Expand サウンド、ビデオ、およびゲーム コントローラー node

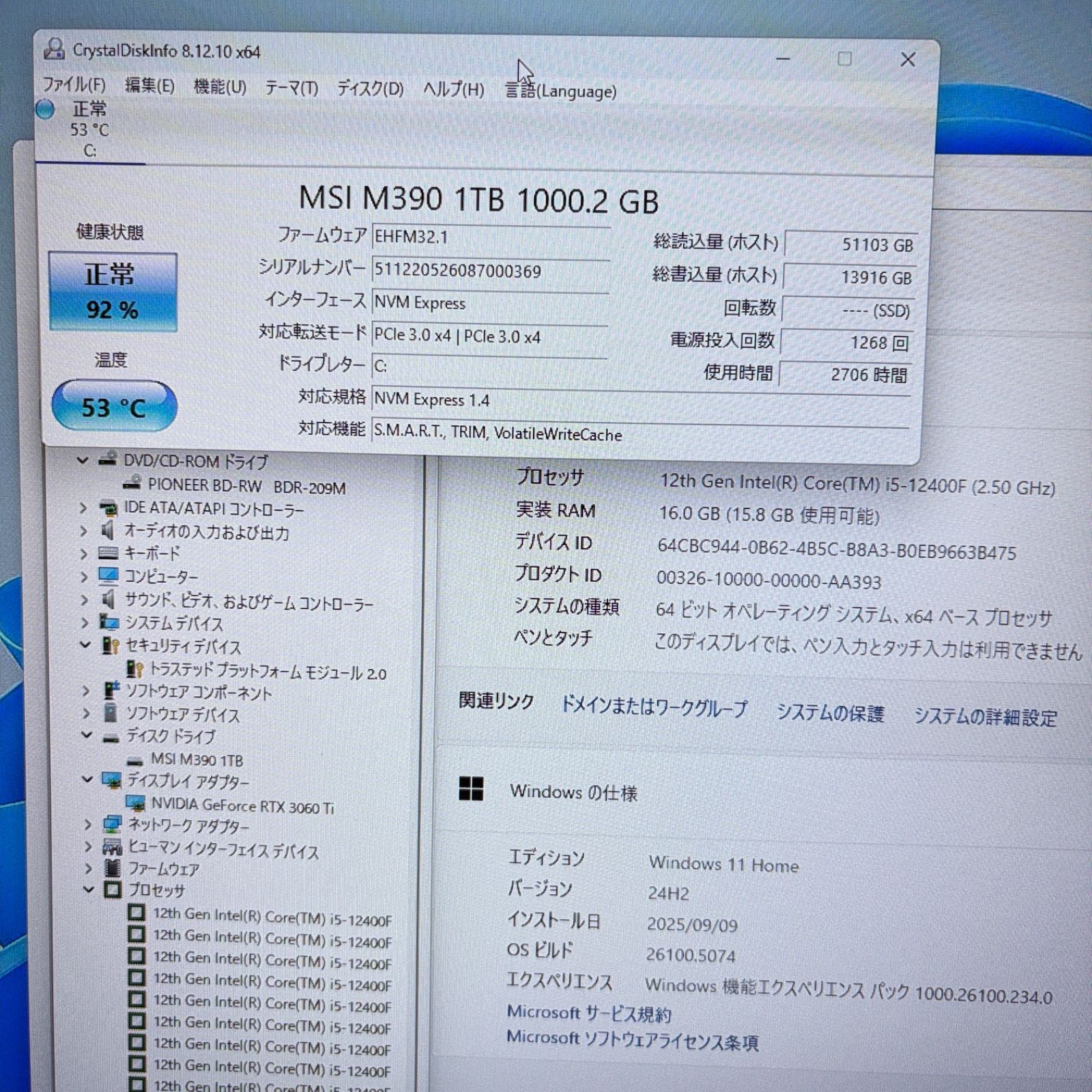pos(85,600)
